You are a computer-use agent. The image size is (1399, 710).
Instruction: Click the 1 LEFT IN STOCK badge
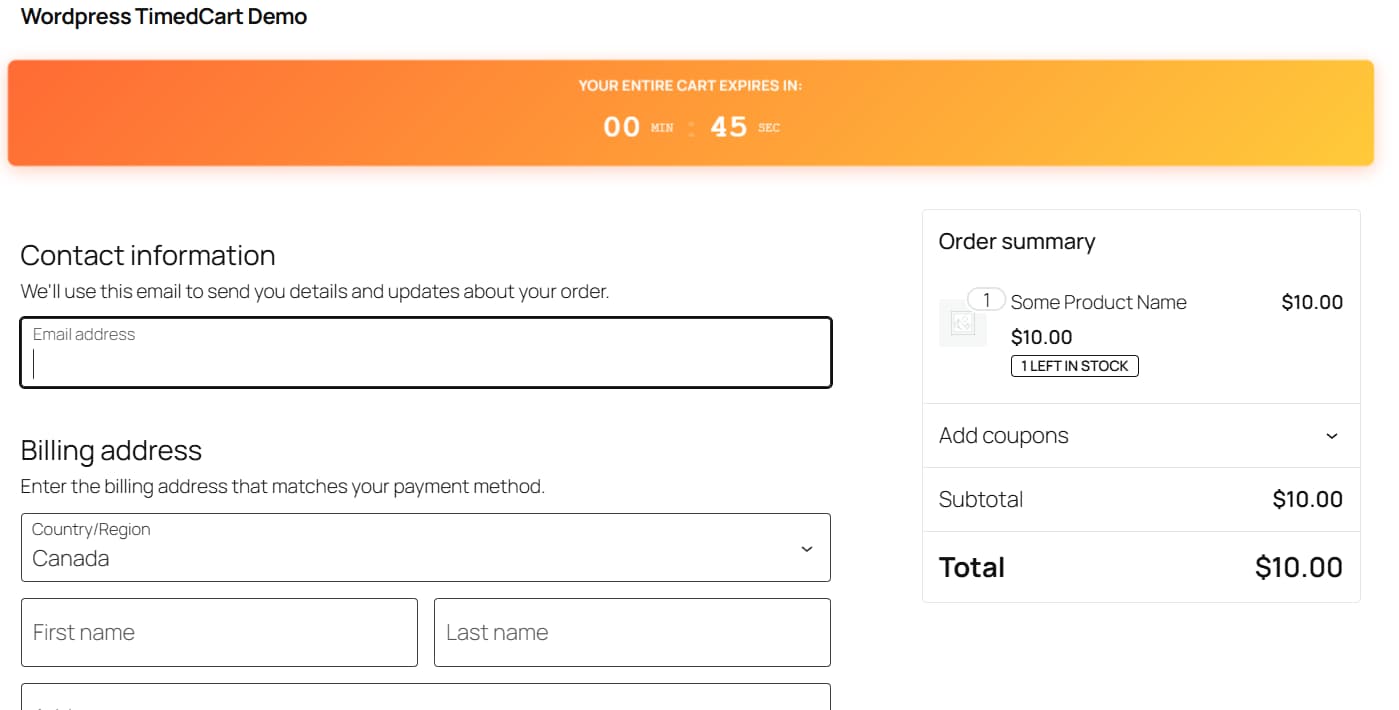(1074, 365)
